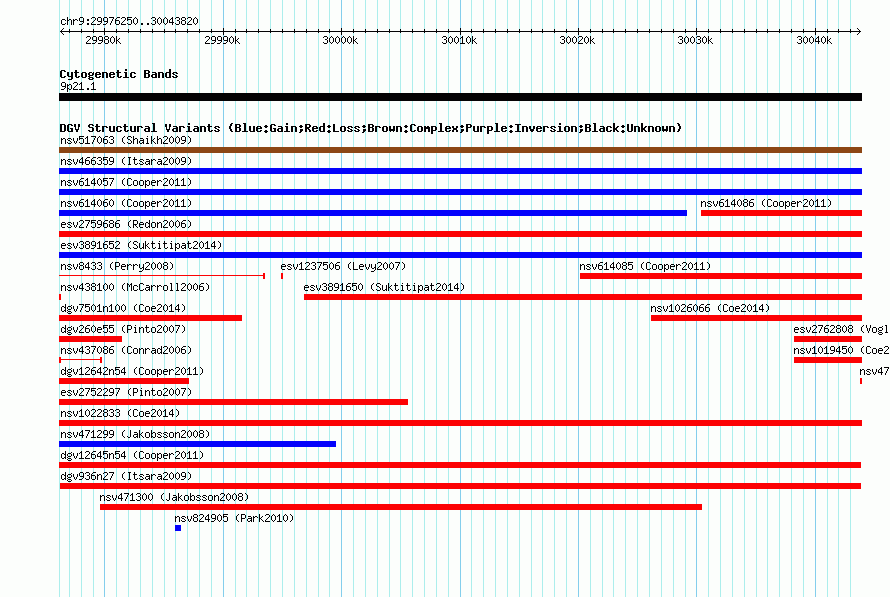Click the nsv614085 (Cooper2011) label

coord(645,266)
